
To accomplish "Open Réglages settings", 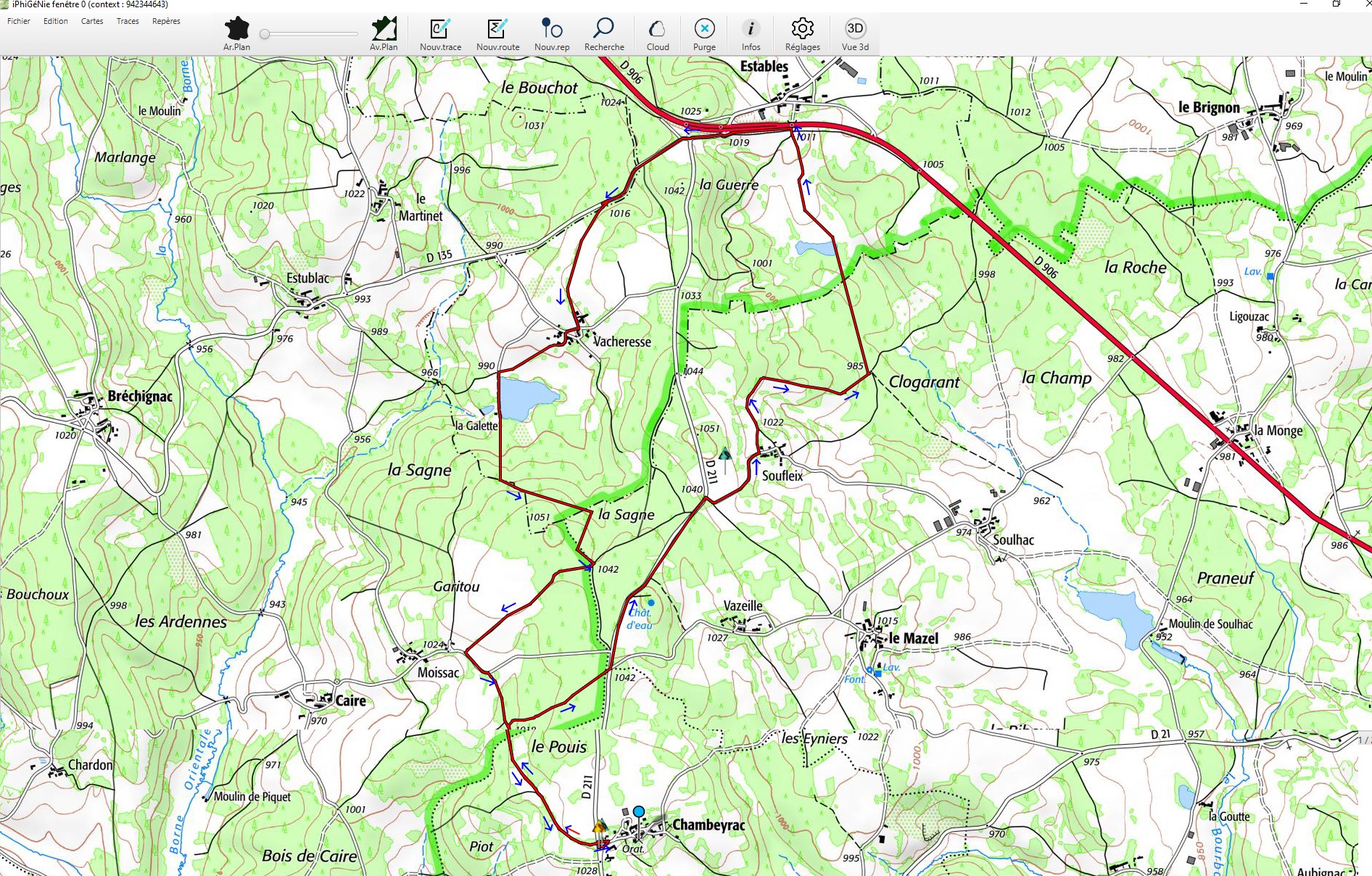I will coord(802,30).
